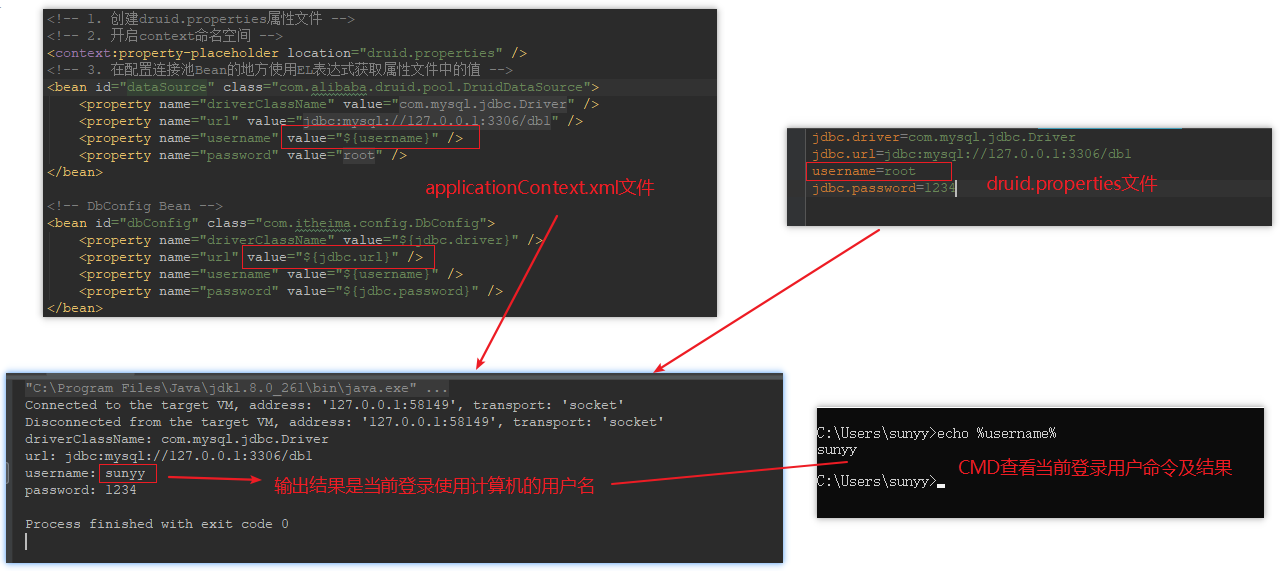Click the applicationContext.xml文件 red label
The width and height of the screenshot is (1281, 571).
539,188
